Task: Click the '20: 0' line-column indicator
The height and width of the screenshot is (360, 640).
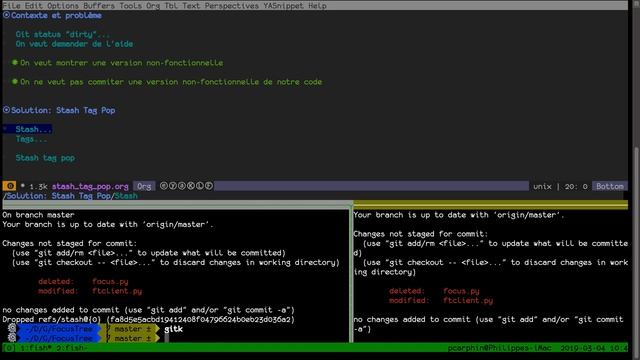Action: 576,187
